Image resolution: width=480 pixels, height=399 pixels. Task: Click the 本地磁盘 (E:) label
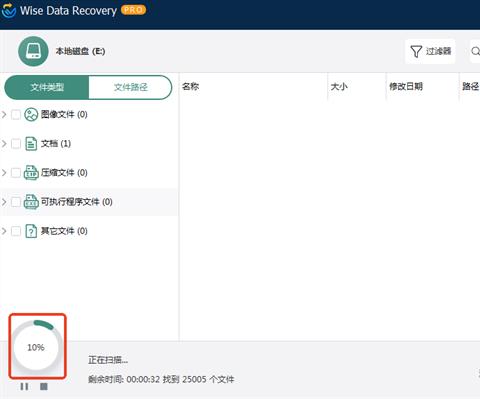[80, 51]
